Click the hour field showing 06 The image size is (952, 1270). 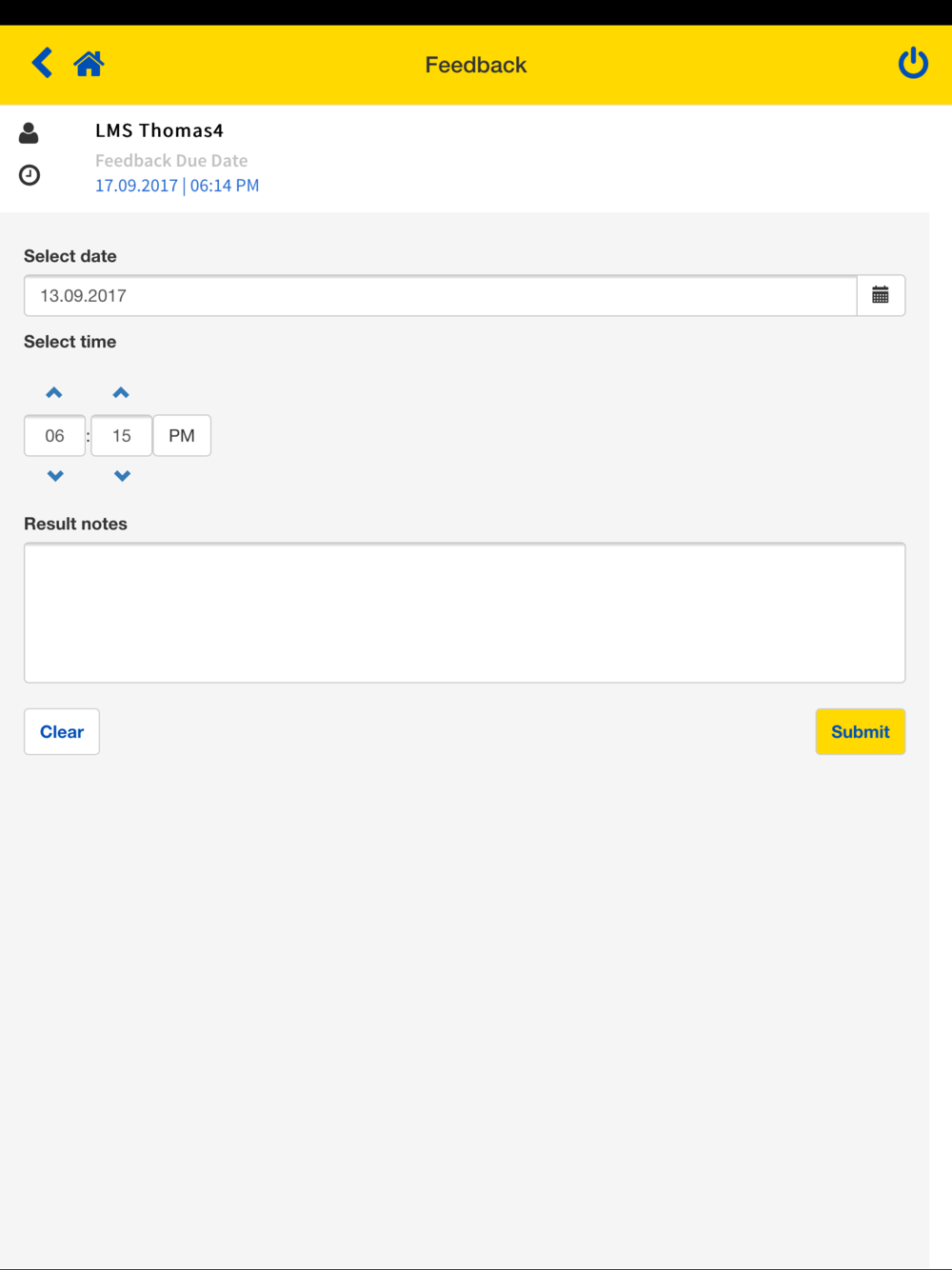coord(55,436)
